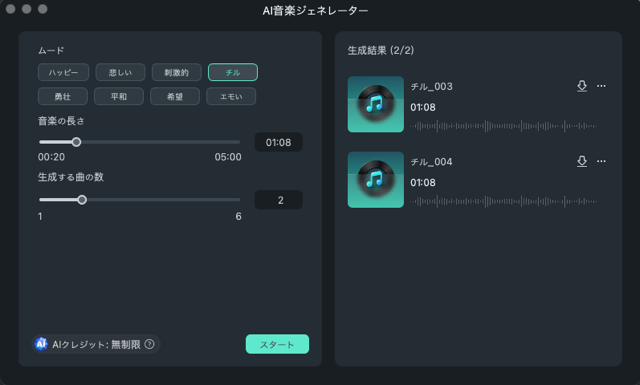Play the チル_003 album thumbnail
This screenshot has height=385, width=640.
(x=376, y=104)
